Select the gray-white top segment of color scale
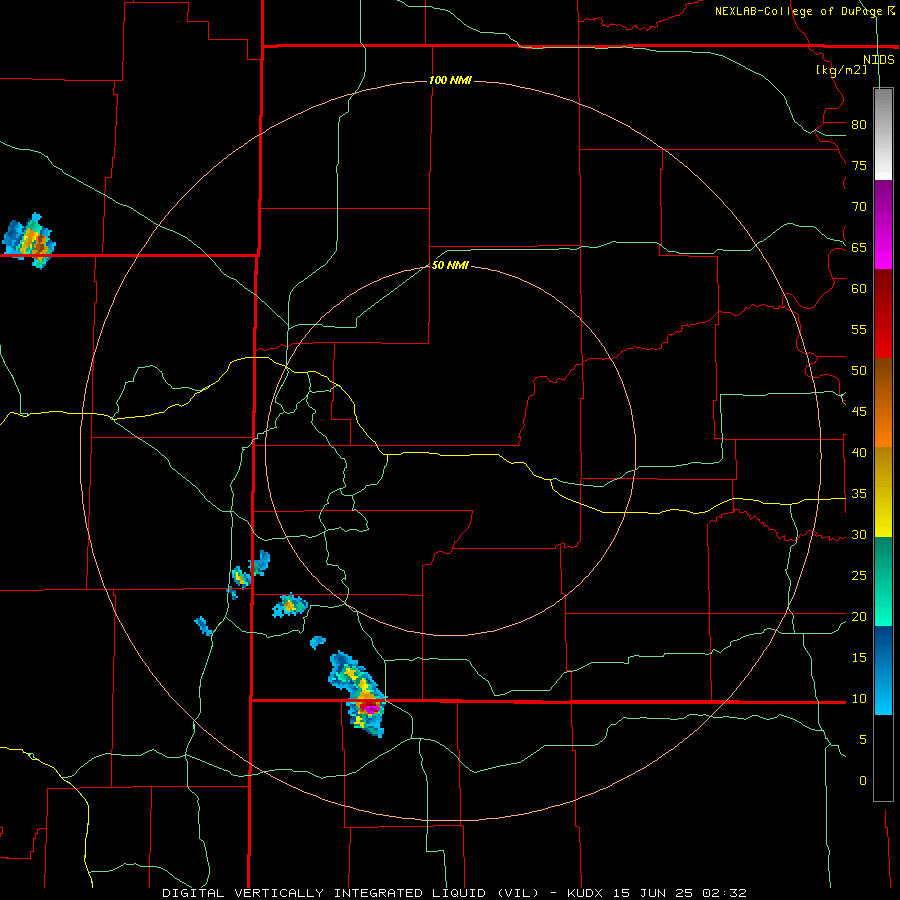The width and height of the screenshot is (900, 900). click(883, 134)
